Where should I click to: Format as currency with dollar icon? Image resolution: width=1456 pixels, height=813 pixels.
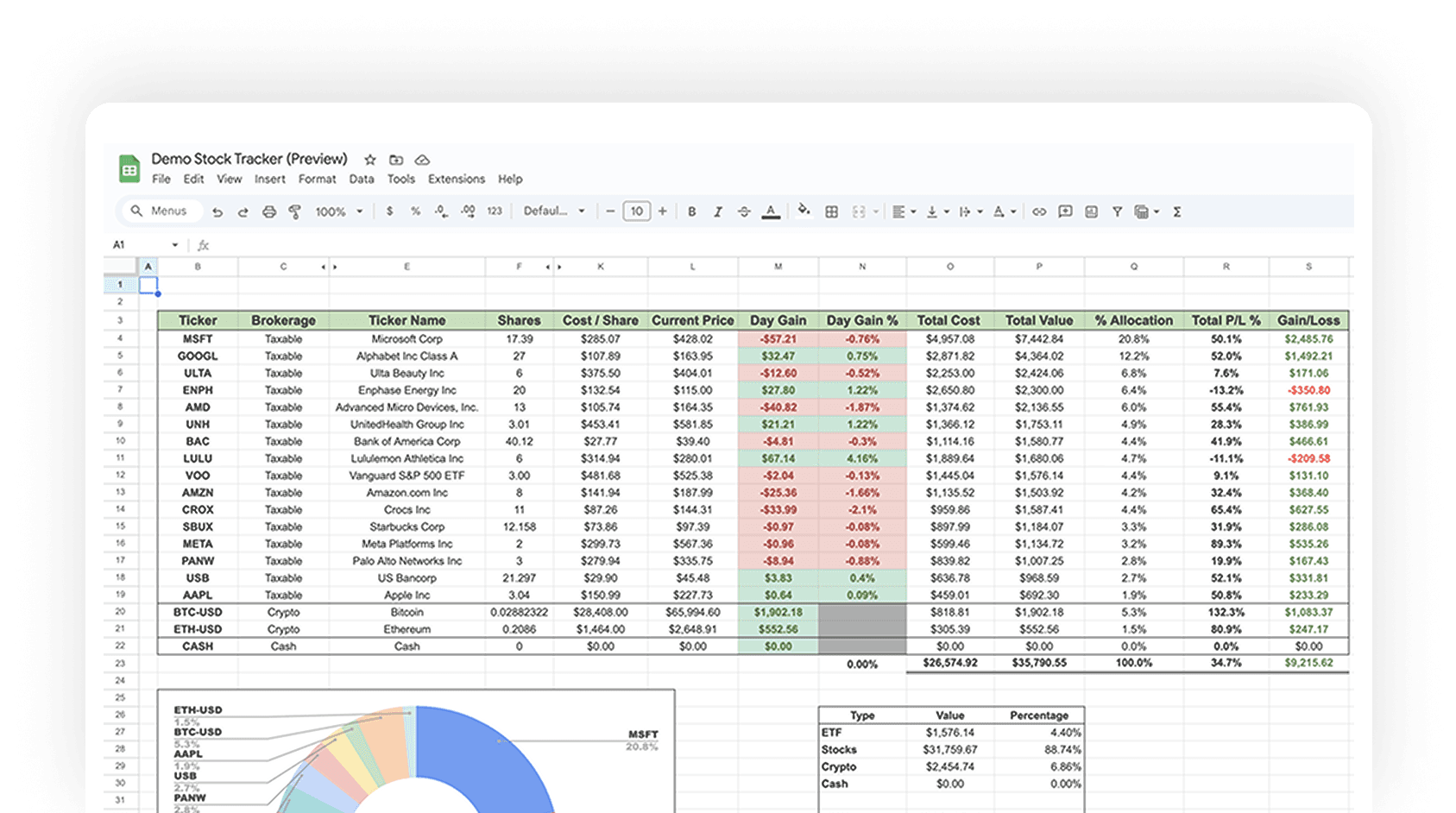[390, 211]
